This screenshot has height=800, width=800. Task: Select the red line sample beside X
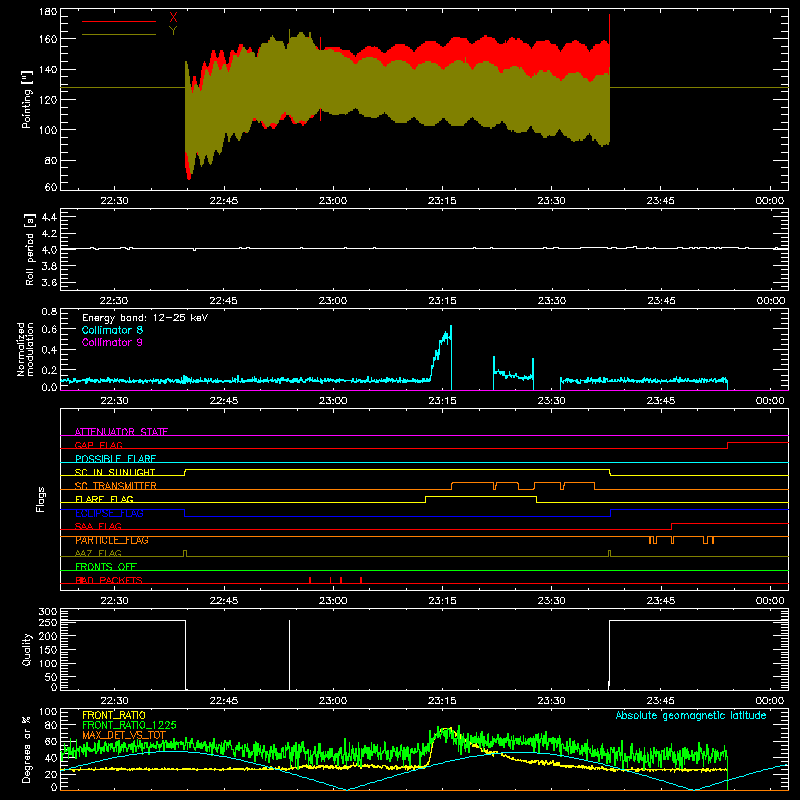[x=119, y=21]
